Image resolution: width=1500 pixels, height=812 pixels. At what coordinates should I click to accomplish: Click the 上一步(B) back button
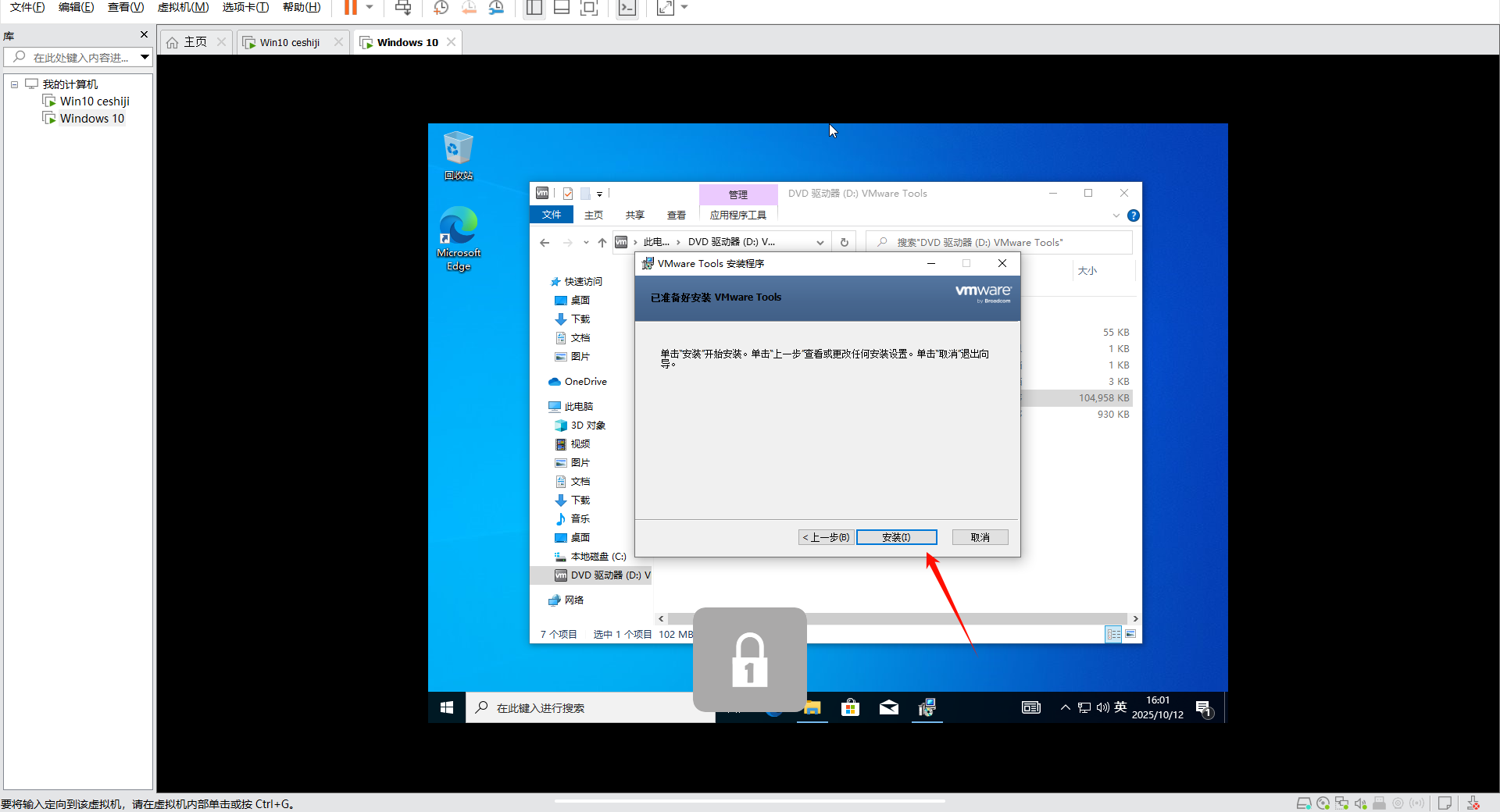point(826,537)
